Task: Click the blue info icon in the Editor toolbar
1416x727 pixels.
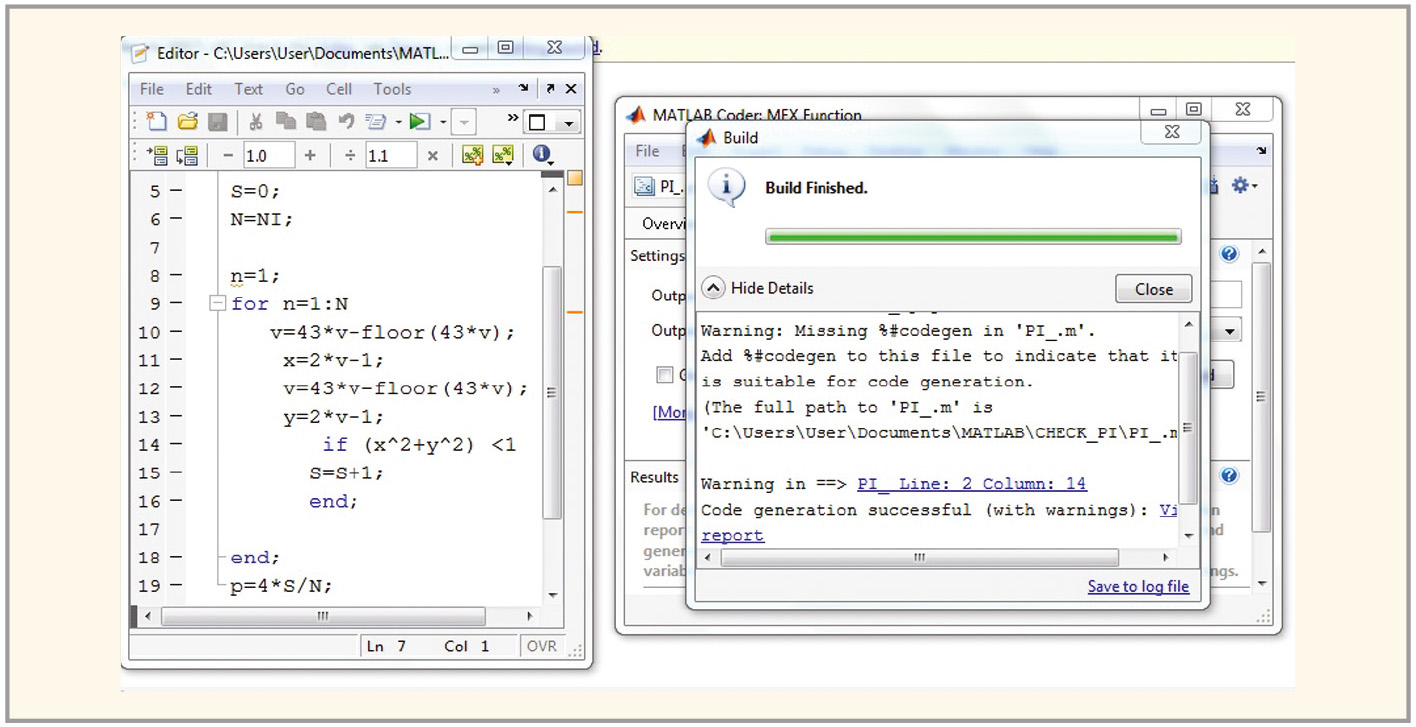Action: 542,155
